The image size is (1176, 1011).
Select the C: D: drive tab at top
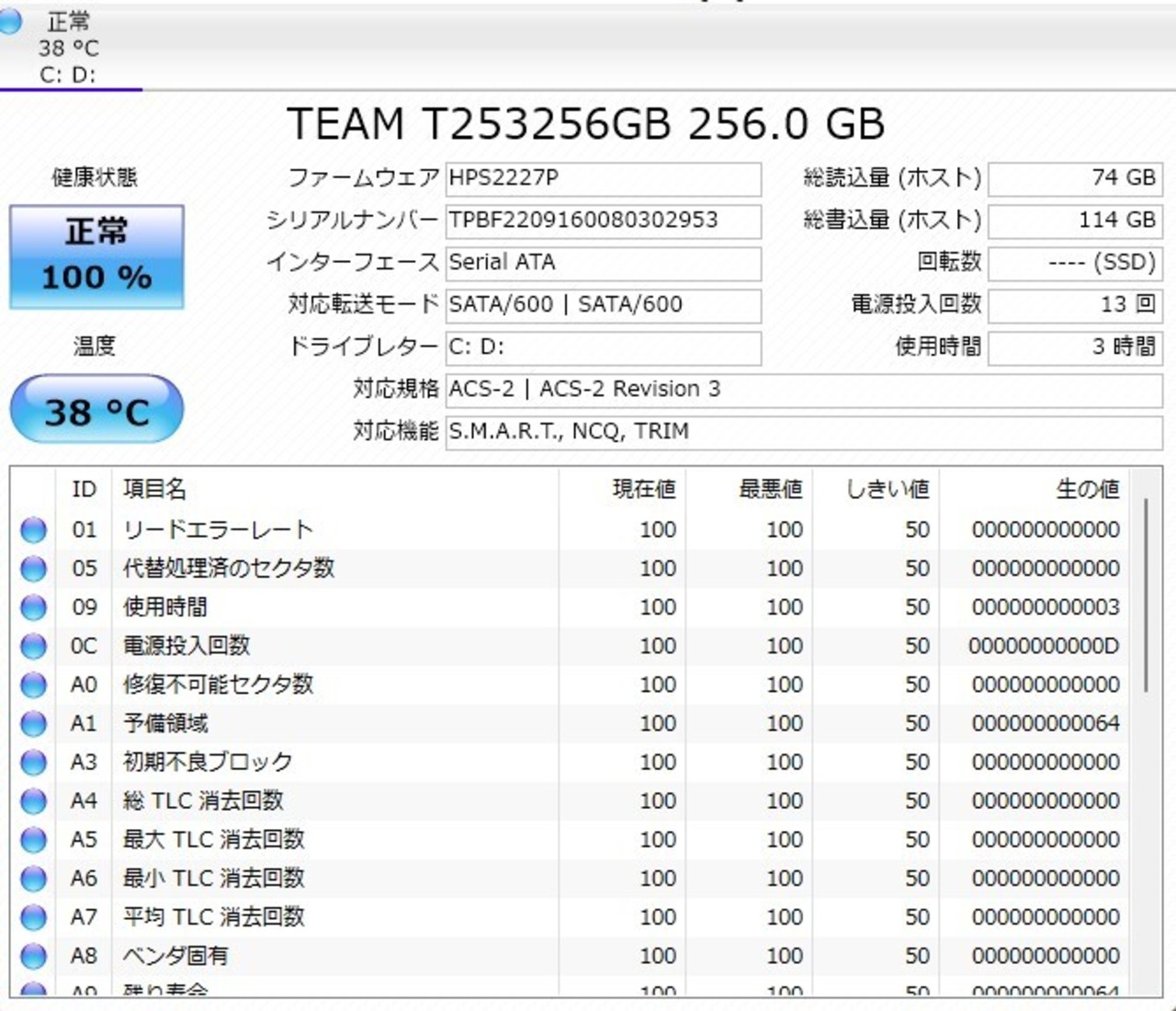(68, 48)
